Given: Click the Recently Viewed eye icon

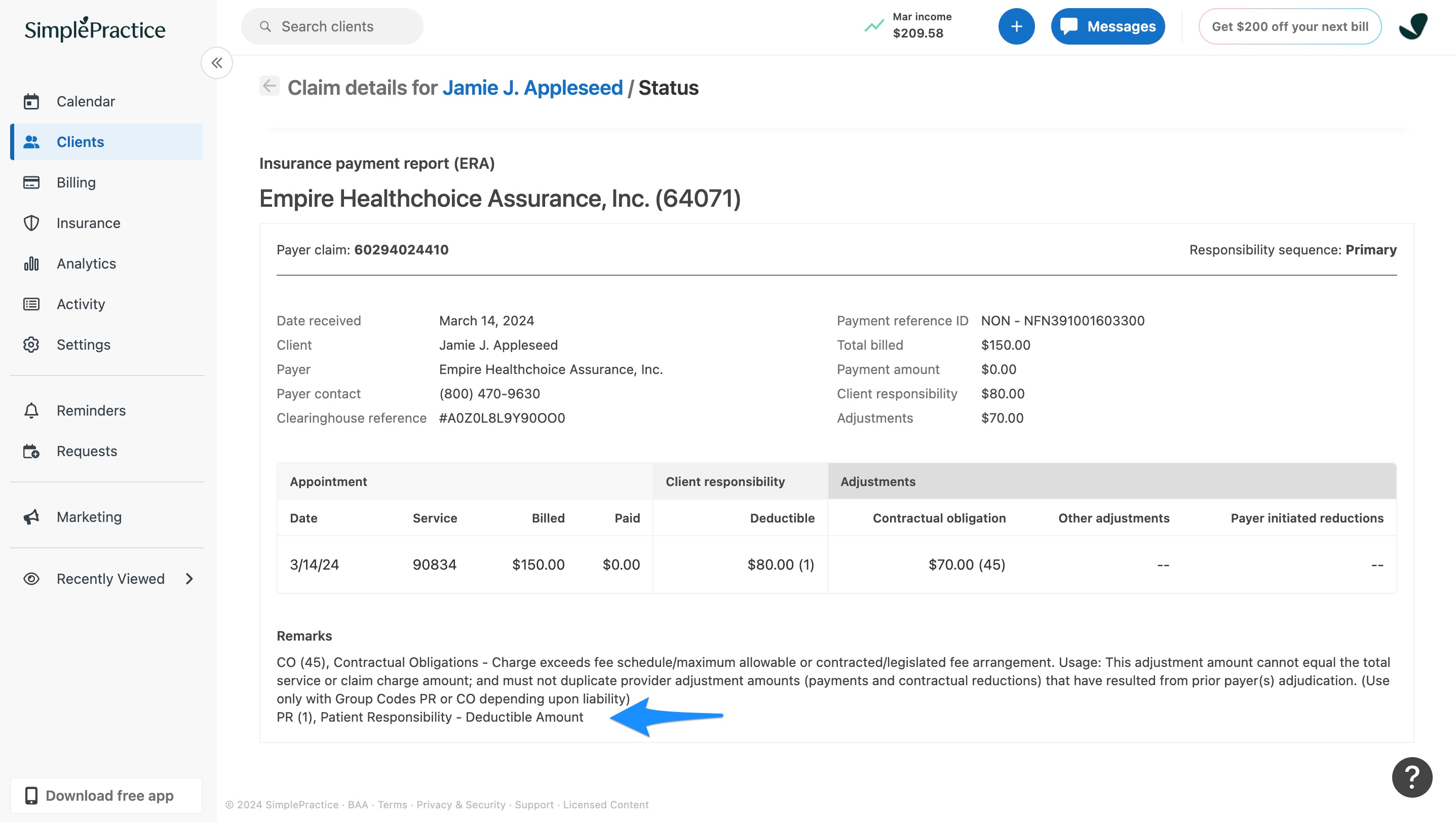Looking at the screenshot, I should coord(31,579).
